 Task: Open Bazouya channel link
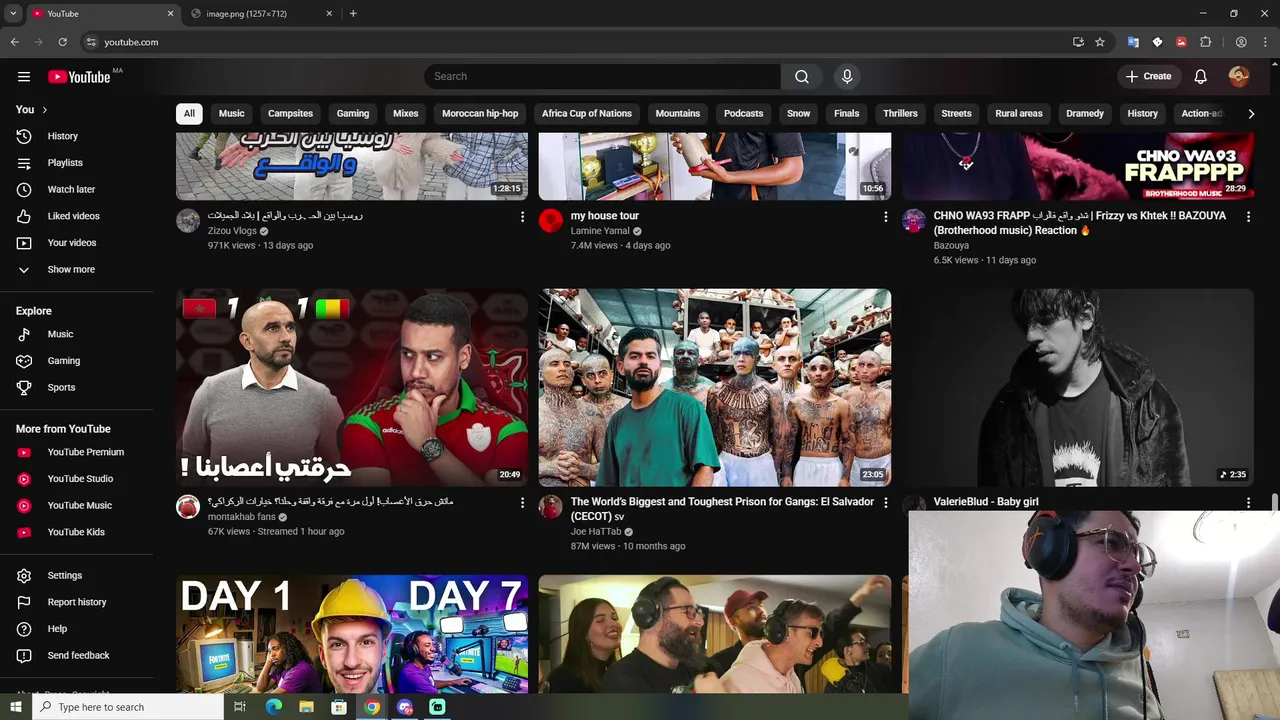click(x=951, y=245)
